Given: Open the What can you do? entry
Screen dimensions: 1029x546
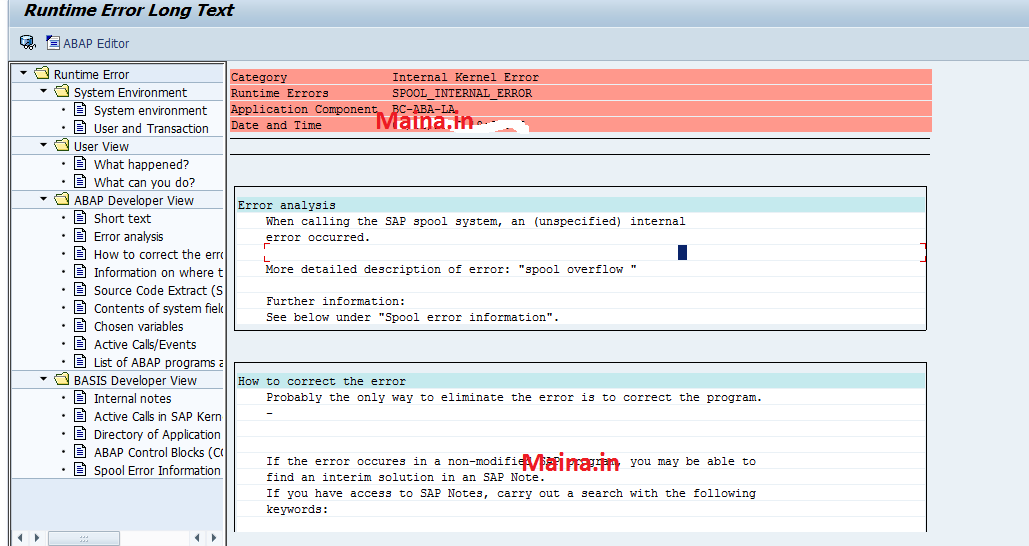Looking at the screenshot, I should point(144,182).
